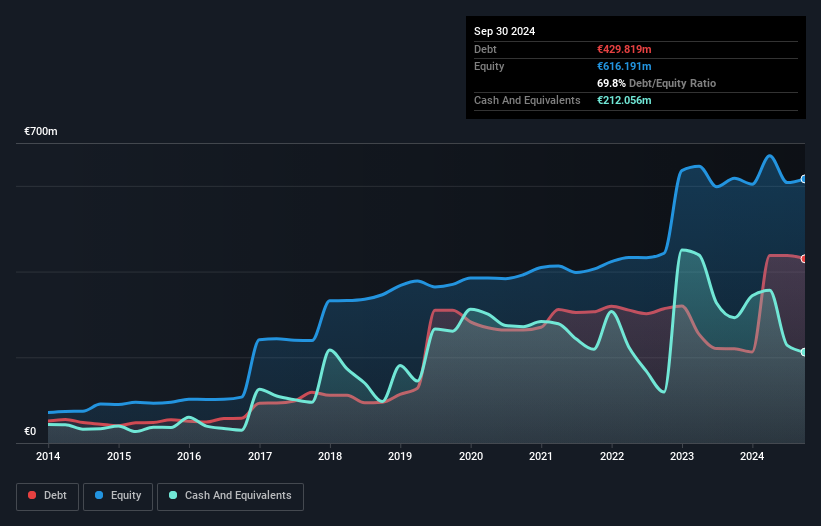Click the 2021 x-axis label
The width and height of the screenshot is (821, 526).
[x=541, y=456]
